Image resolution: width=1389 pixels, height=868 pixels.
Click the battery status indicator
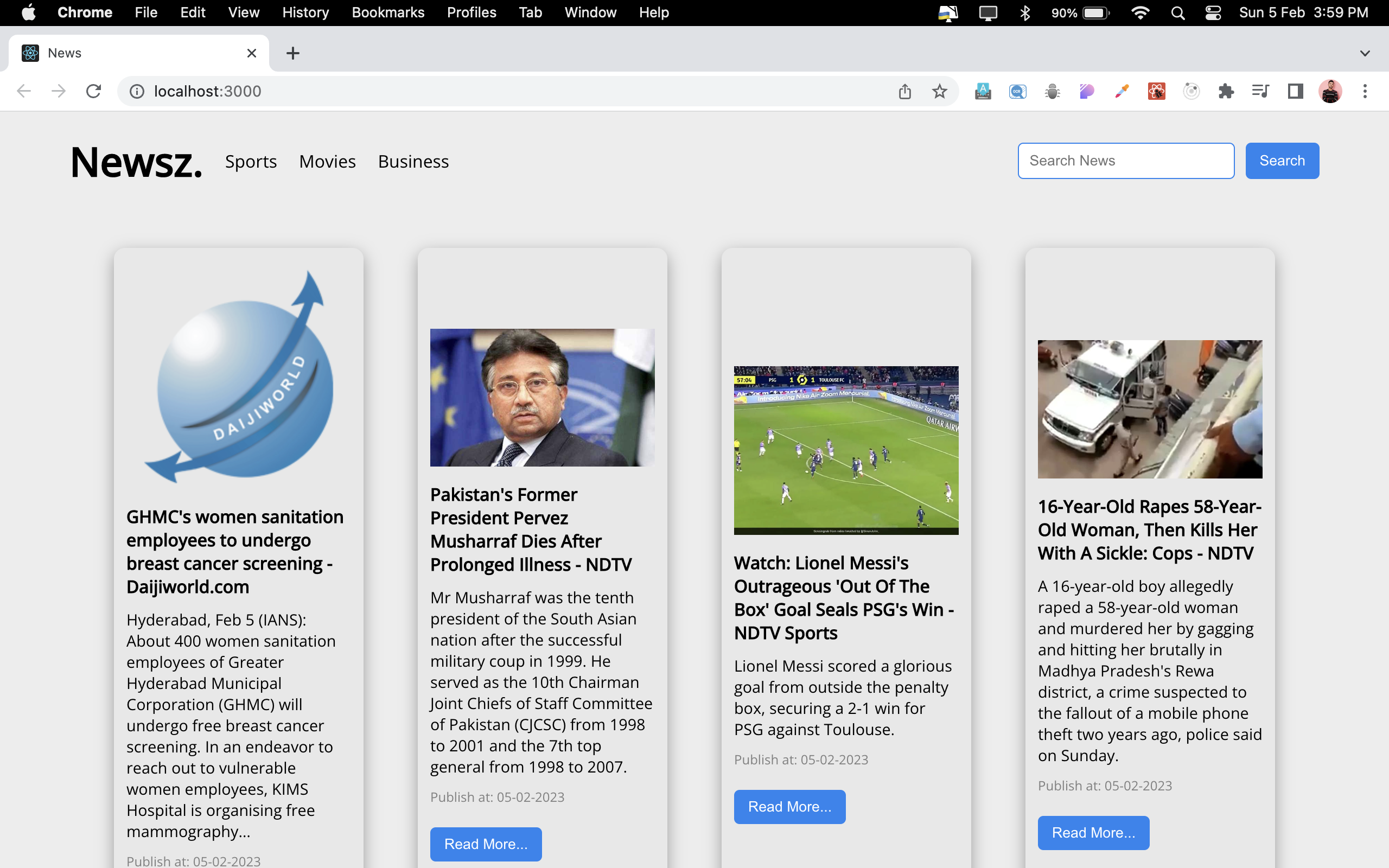coord(1080,12)
